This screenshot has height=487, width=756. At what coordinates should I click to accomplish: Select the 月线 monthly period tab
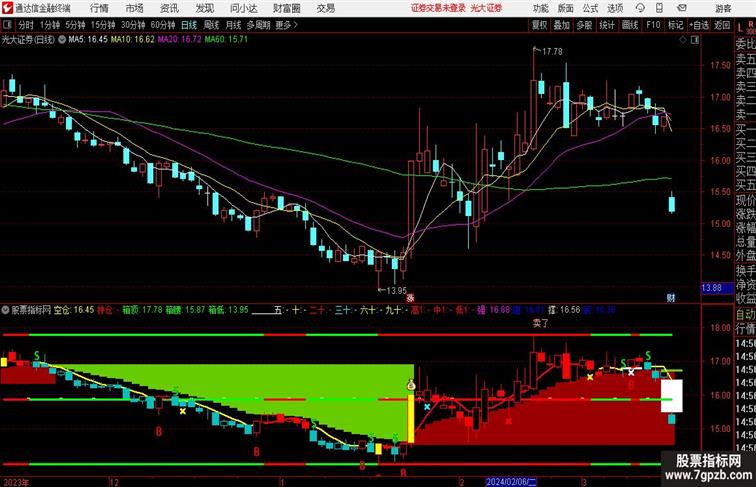pos(233,25)
